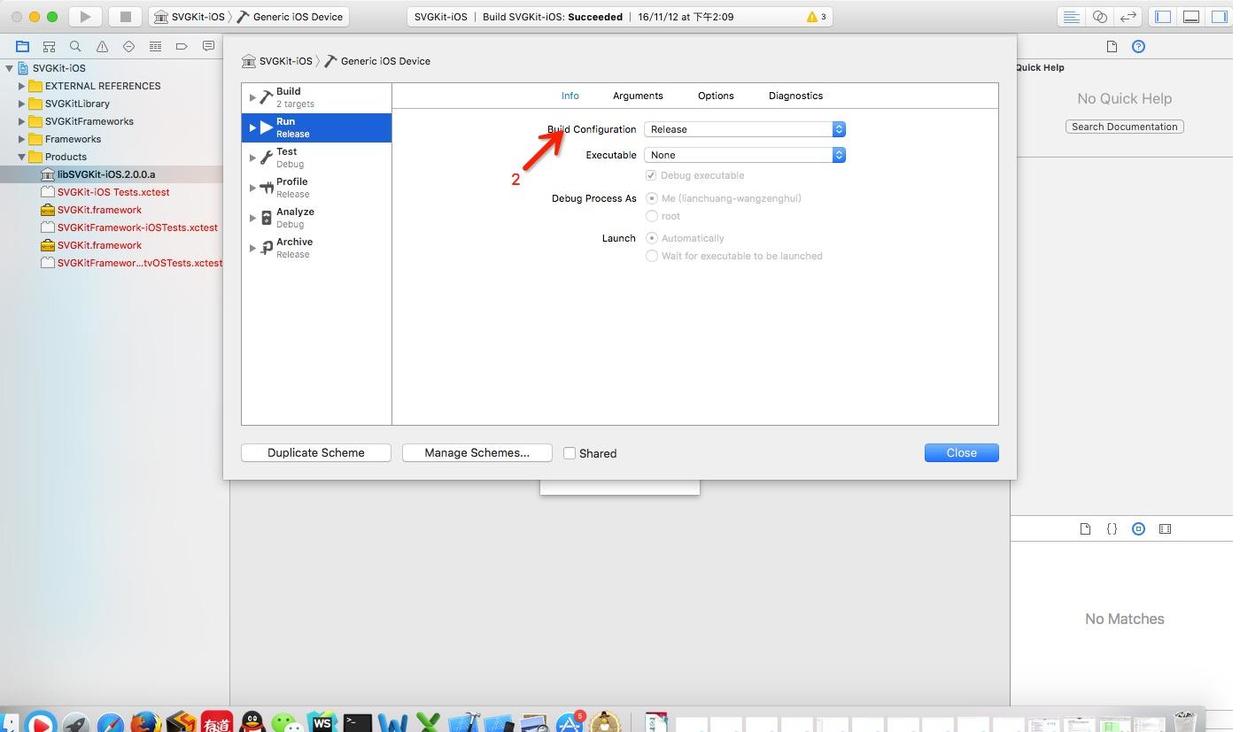
Task: Switch to the Assistant editor
Action: [x=1100, y=16]
